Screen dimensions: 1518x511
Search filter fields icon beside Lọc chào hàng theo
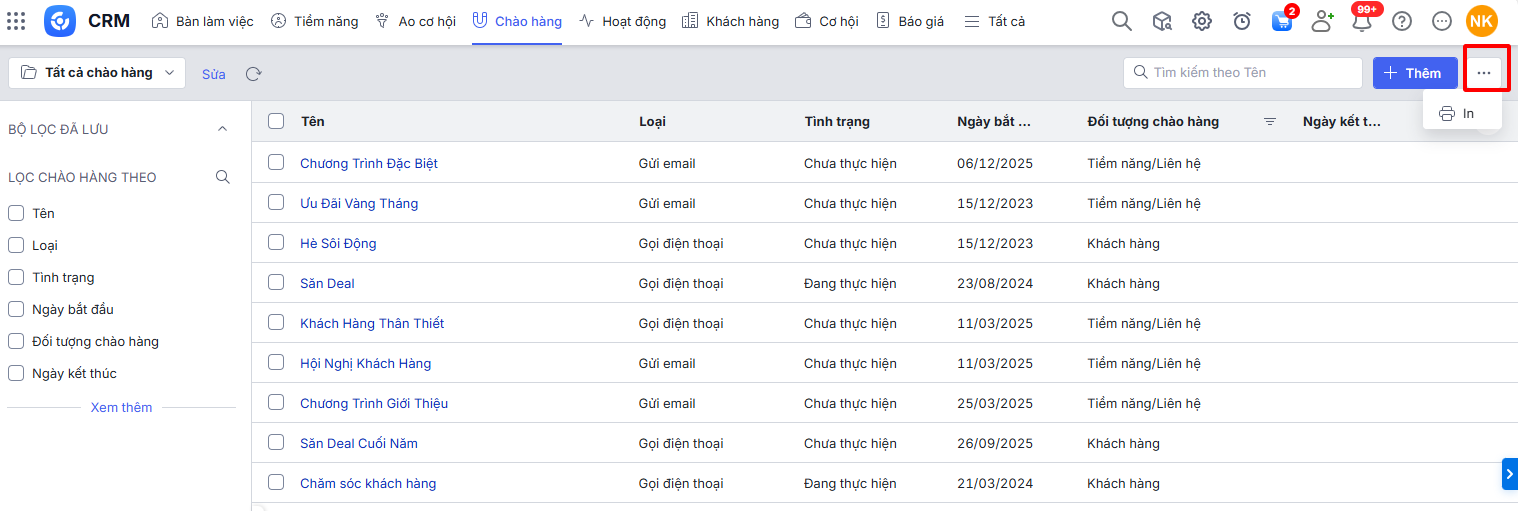pyautogui.click(x=223, y=177)
